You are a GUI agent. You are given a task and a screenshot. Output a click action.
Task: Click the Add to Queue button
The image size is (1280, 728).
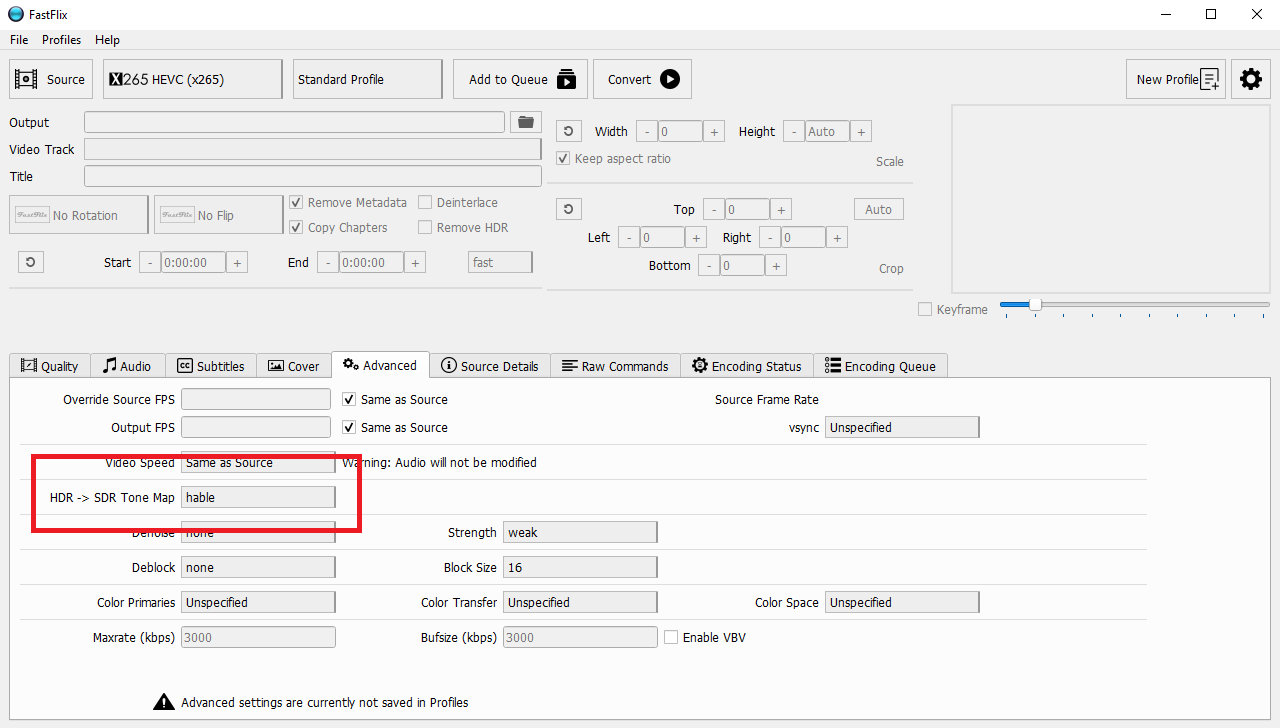tap(521, 79)
